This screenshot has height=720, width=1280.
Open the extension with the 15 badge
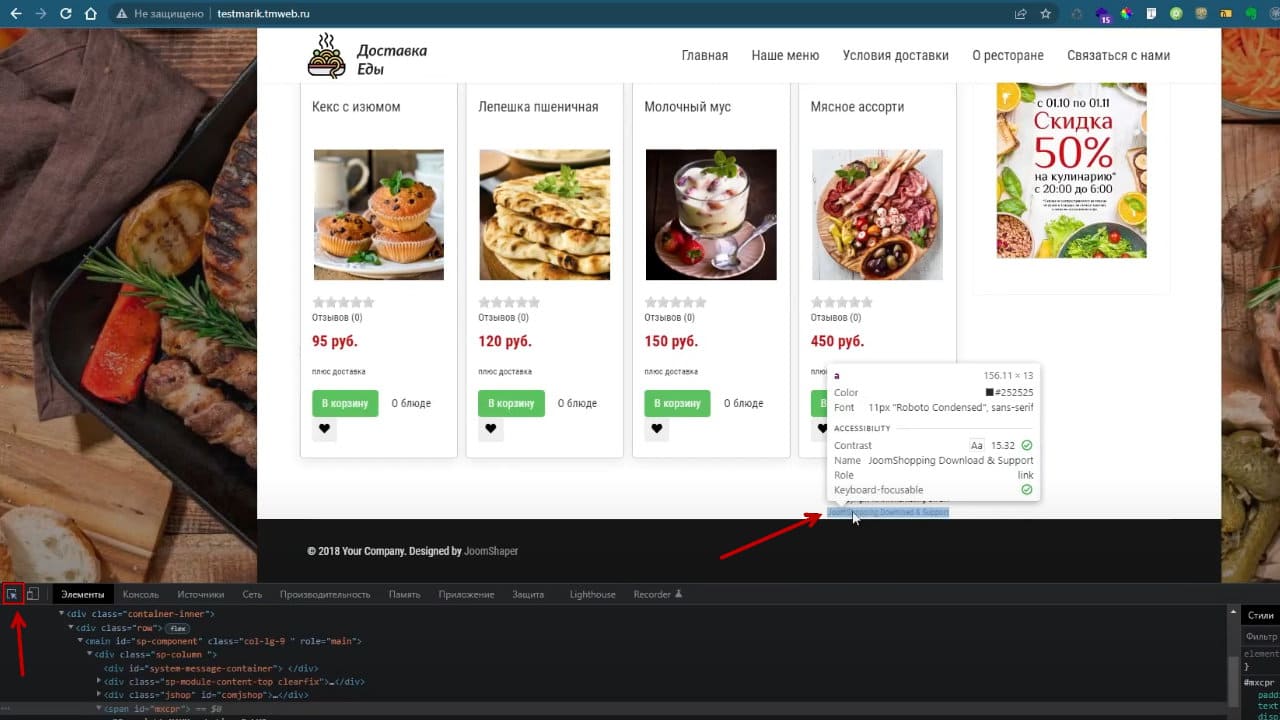coord(1103,15)
